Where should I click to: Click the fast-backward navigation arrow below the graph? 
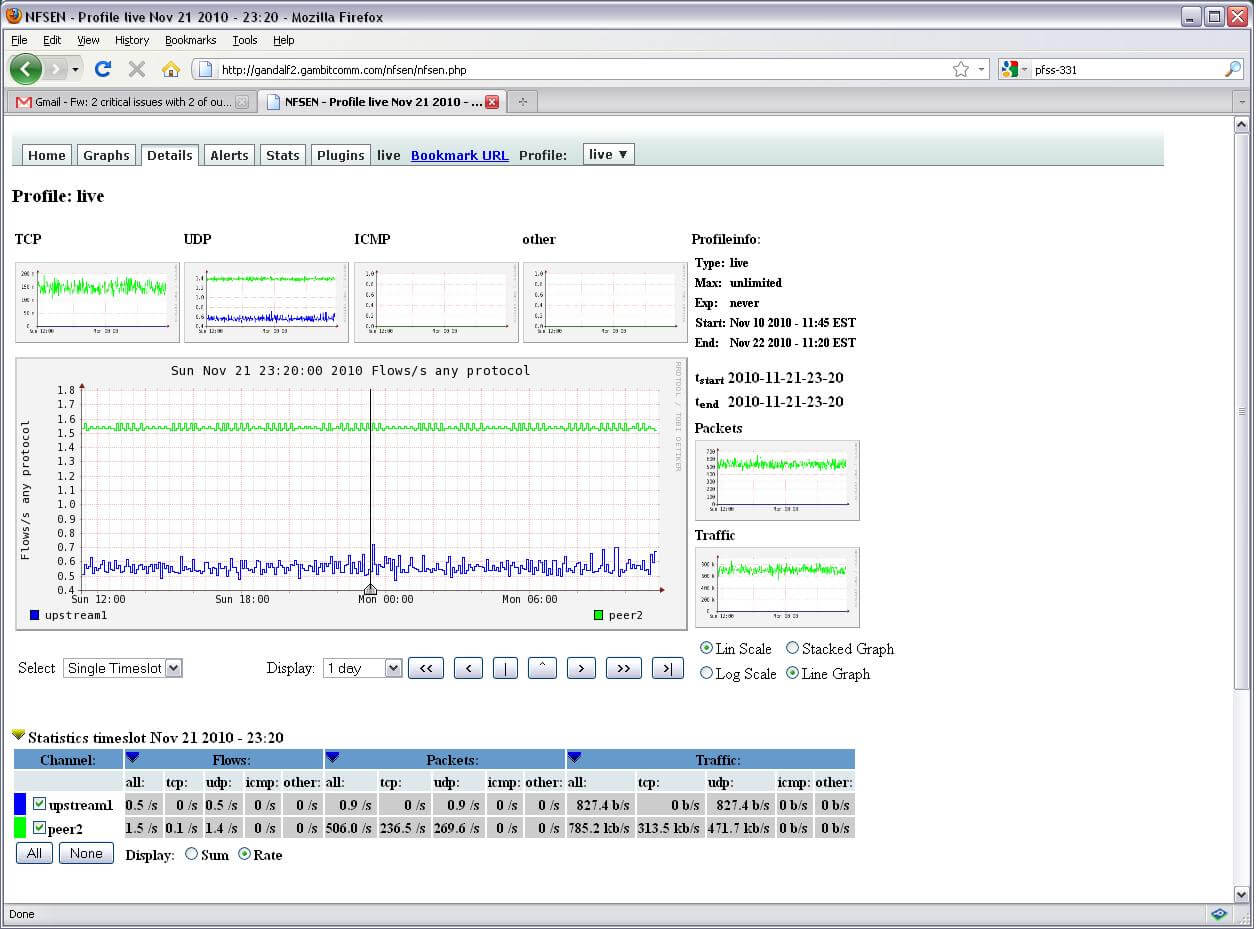[x=426, y=667]
